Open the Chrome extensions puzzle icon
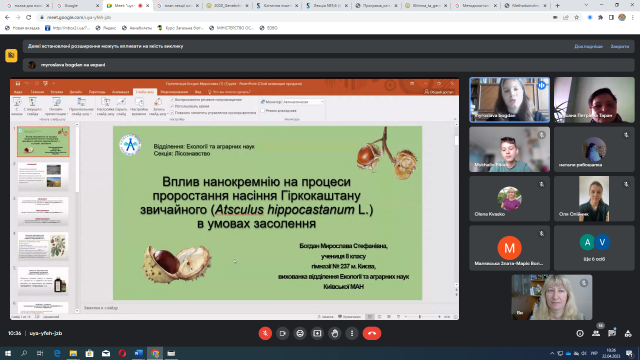This screenshot has height=360, width=640. [x=600, y=18]
